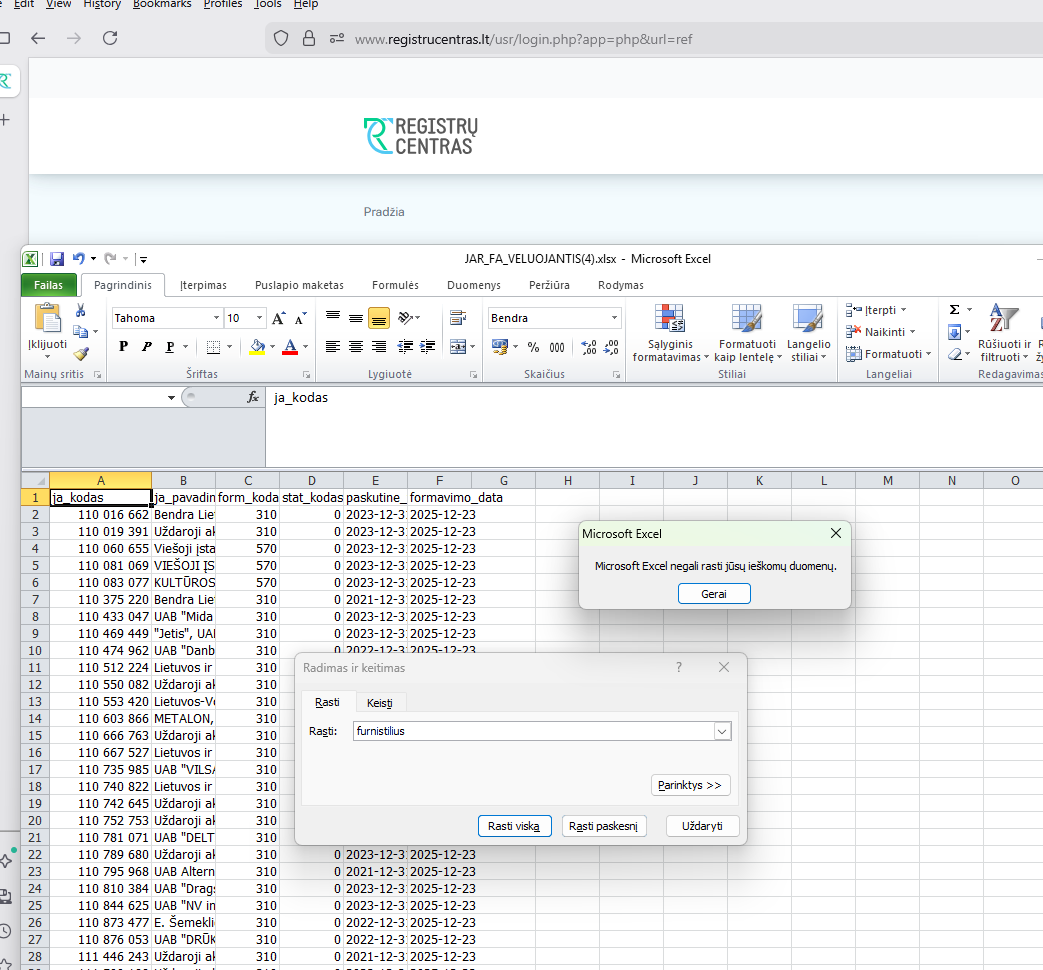The image size is (1043, 970).
Task: Switch to the Keisti tab in dialog
Action: tap(379, 702)
